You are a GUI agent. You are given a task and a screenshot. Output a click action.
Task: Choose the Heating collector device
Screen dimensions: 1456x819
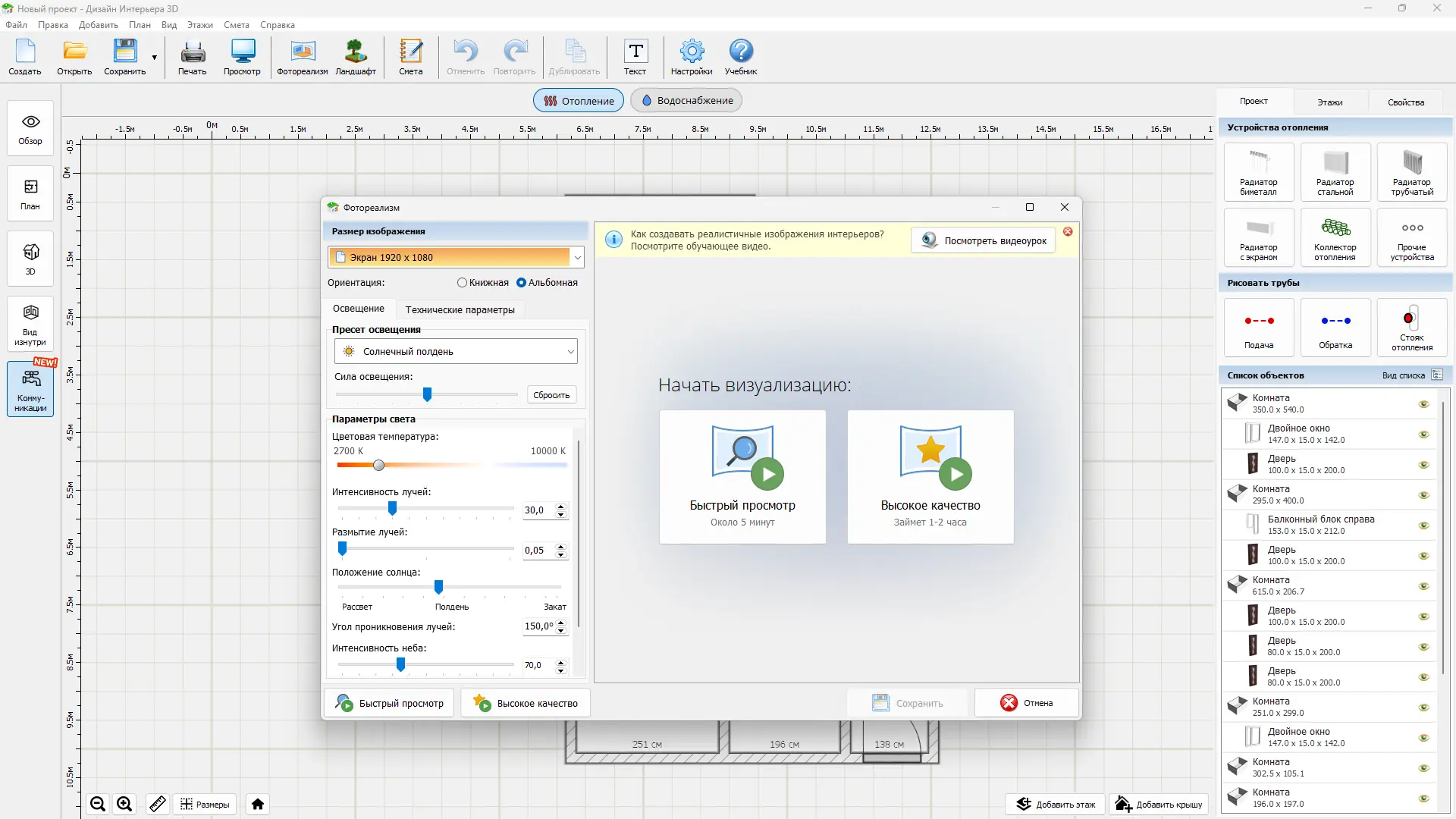point(1335,237)
